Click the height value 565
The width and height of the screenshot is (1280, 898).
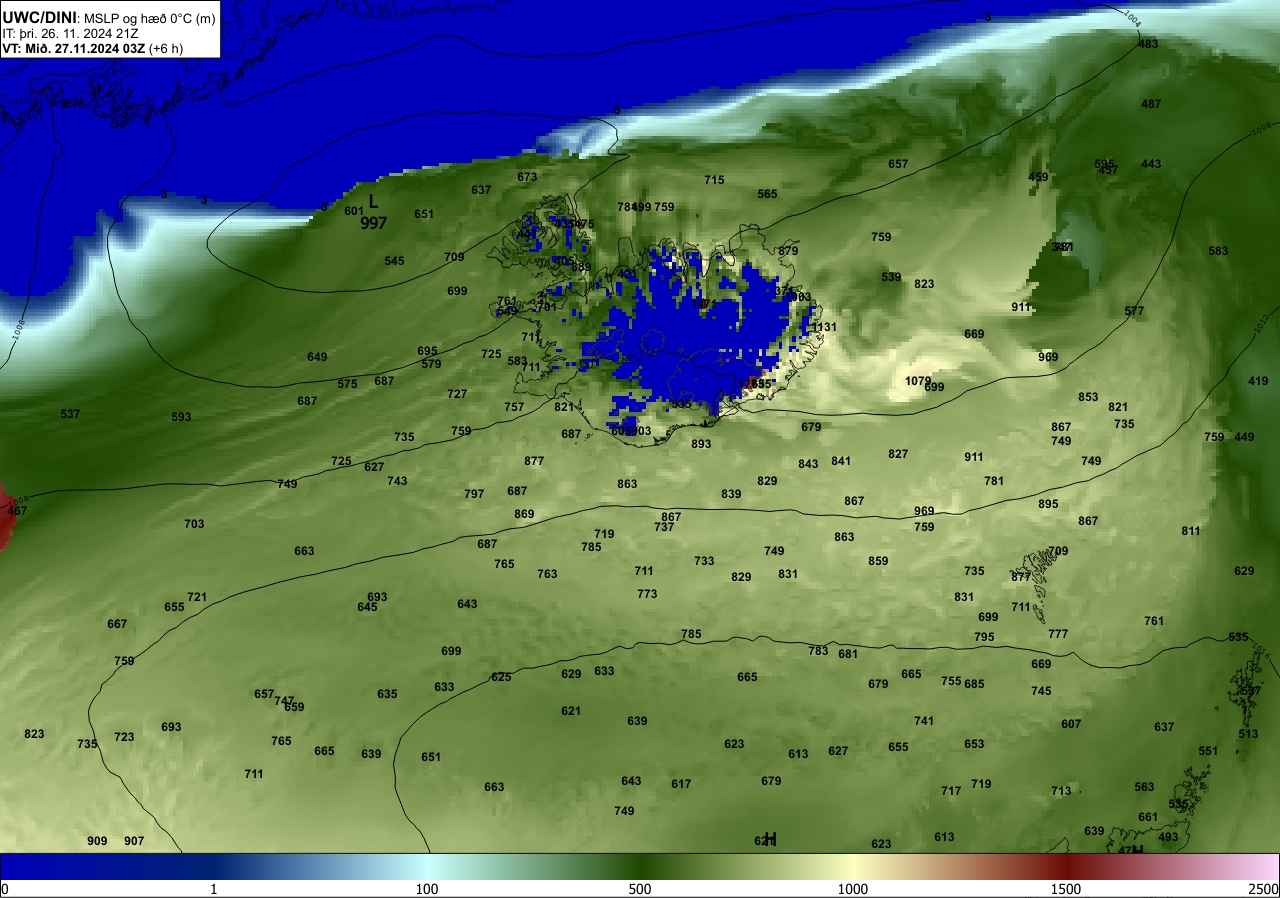(x=767, y=194)
